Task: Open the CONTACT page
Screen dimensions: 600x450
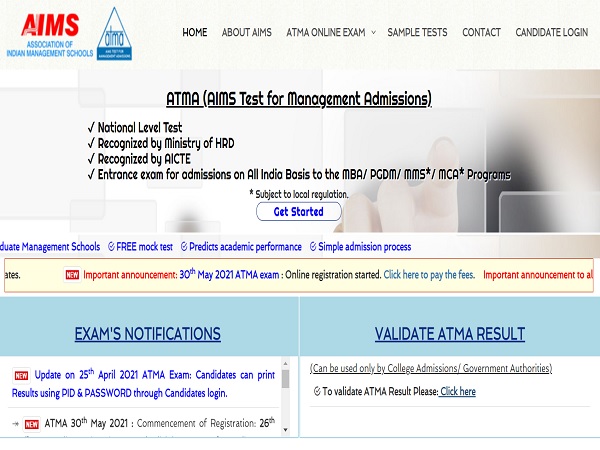Action: tap(481, 32)
